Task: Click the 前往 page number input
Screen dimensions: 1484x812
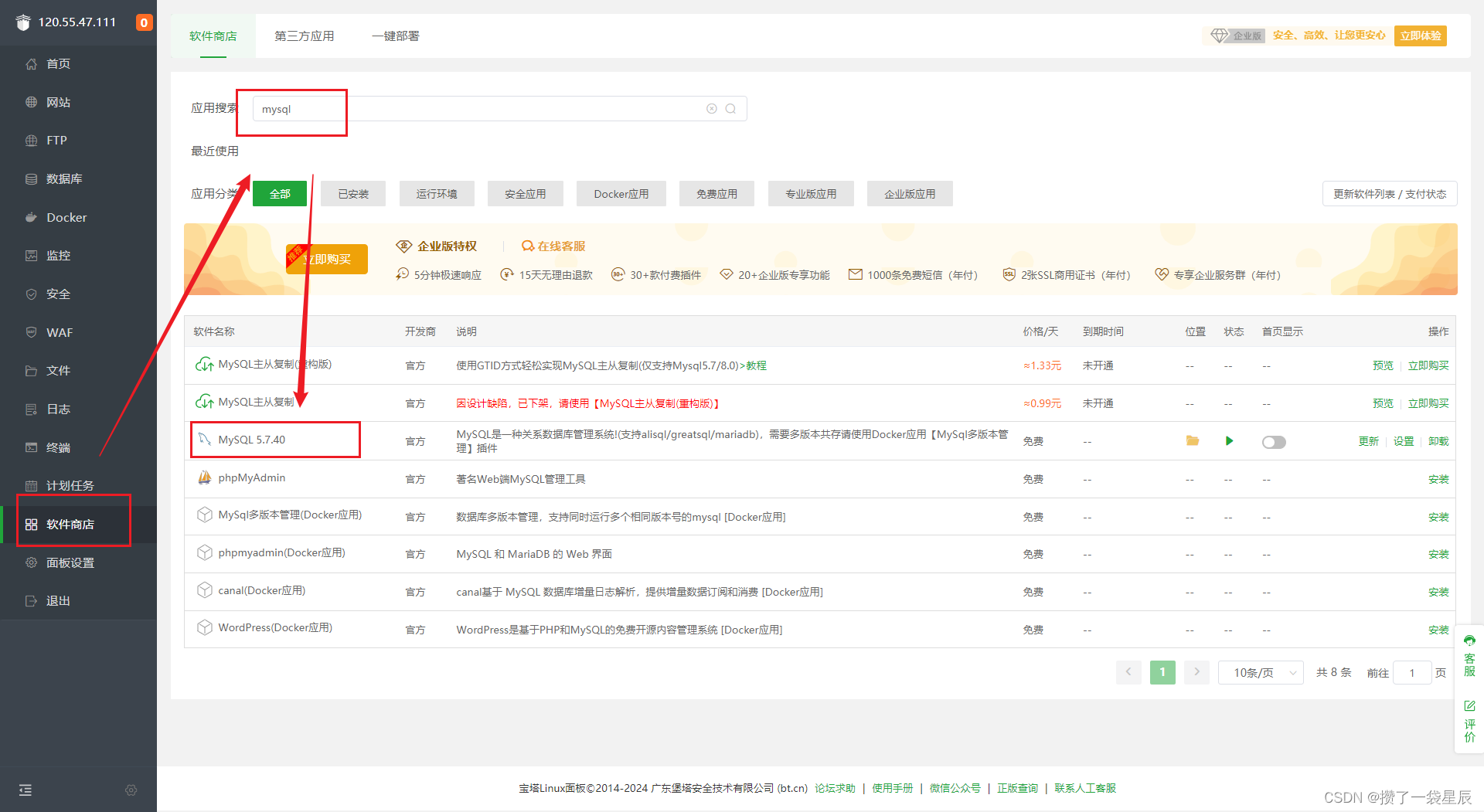Action: pos(1412,673)
